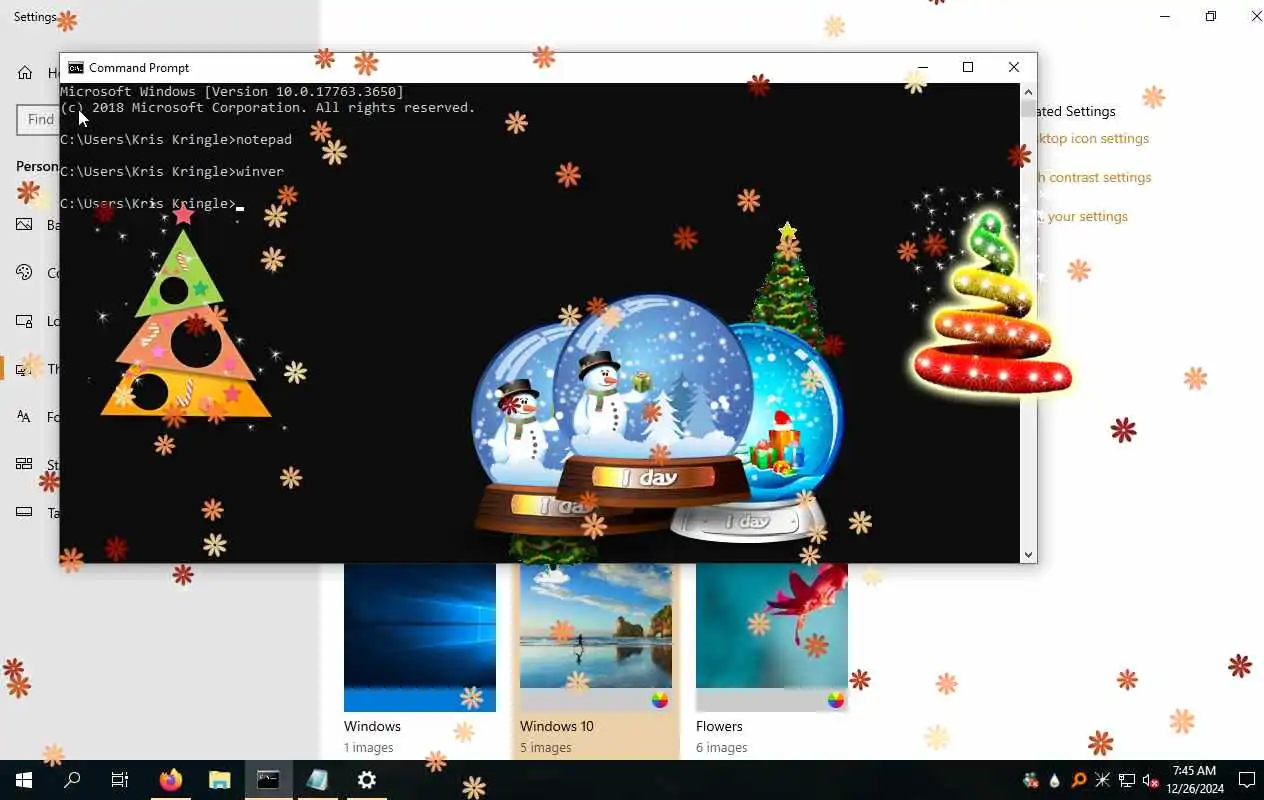
Task: Select Taskbar icon in Settings sidebar
Action: pyautogui.click(x=25, y=513)
